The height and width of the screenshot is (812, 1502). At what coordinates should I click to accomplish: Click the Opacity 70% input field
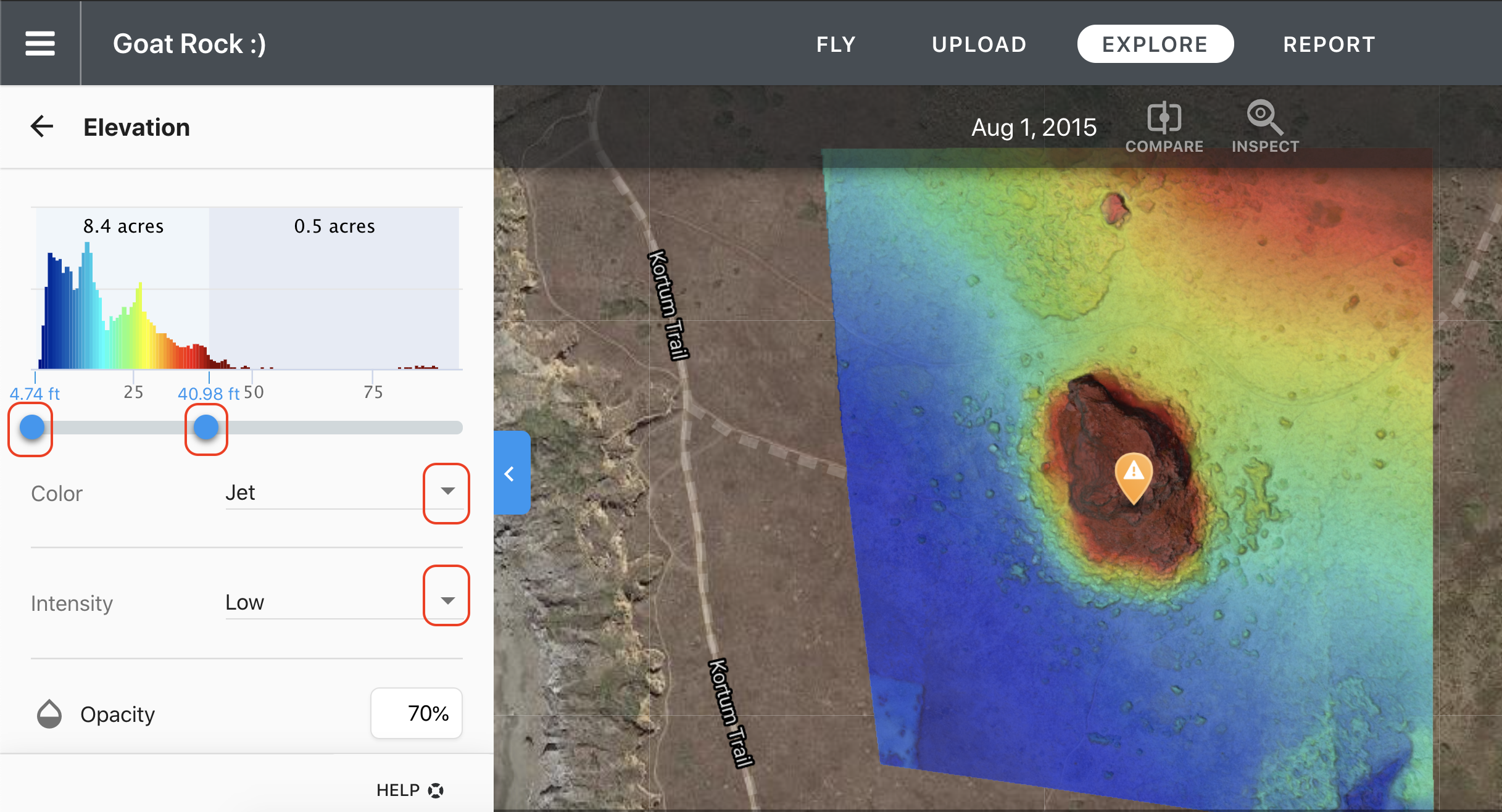(x=417, y=713)
